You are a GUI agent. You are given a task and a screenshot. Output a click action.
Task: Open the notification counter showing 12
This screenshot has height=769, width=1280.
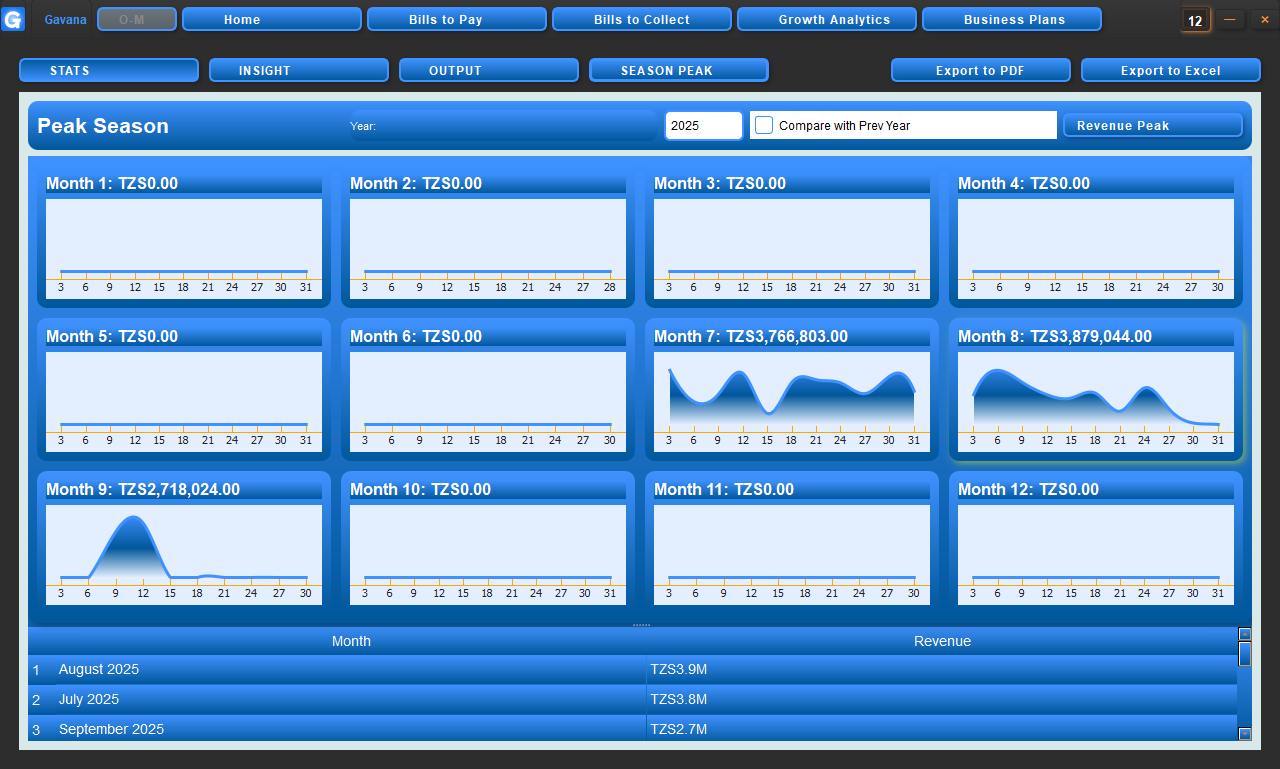tap(1195, 20)
